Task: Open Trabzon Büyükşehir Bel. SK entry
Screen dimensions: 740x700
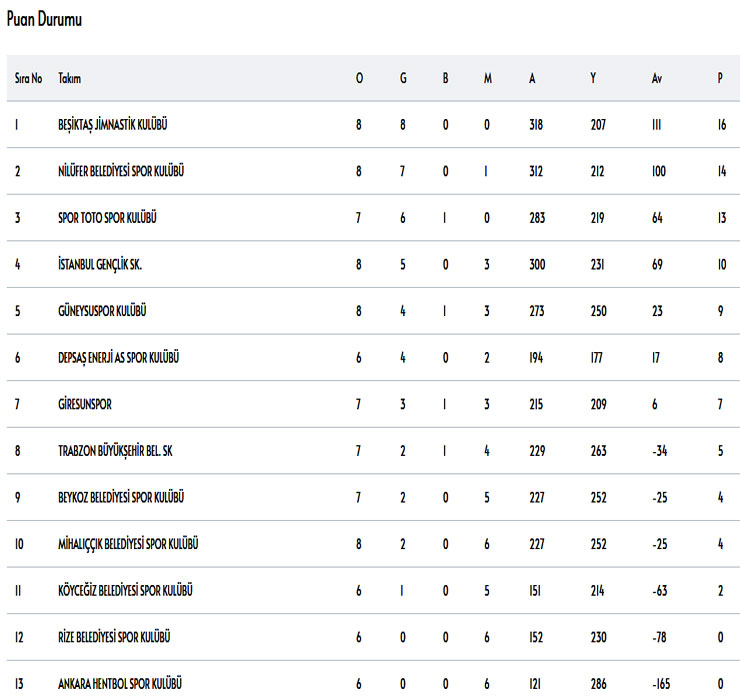Action: click(117, 450)
